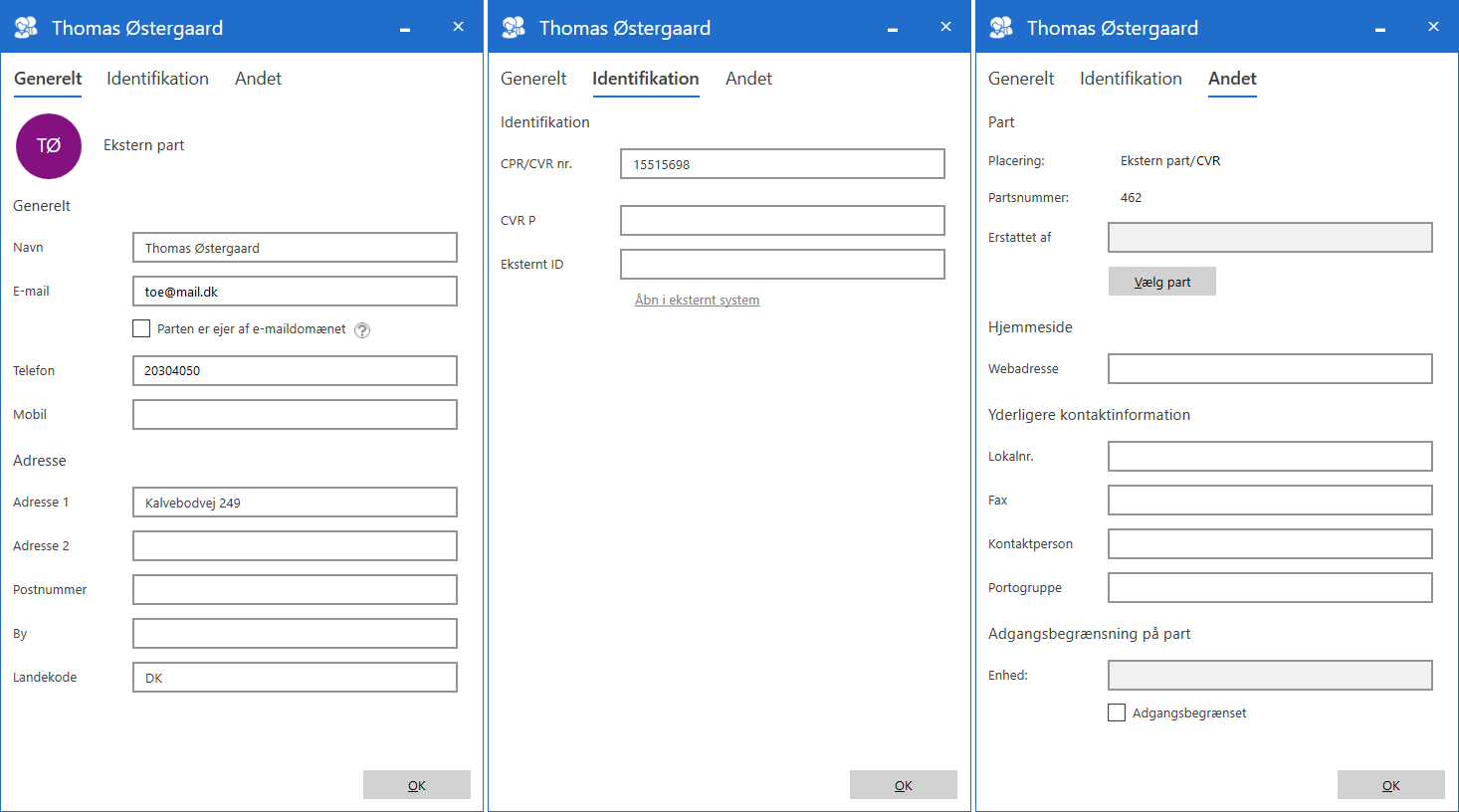Follow the 'Åbn i eksternt system' link
The image size is (1459, 812).
697,300
